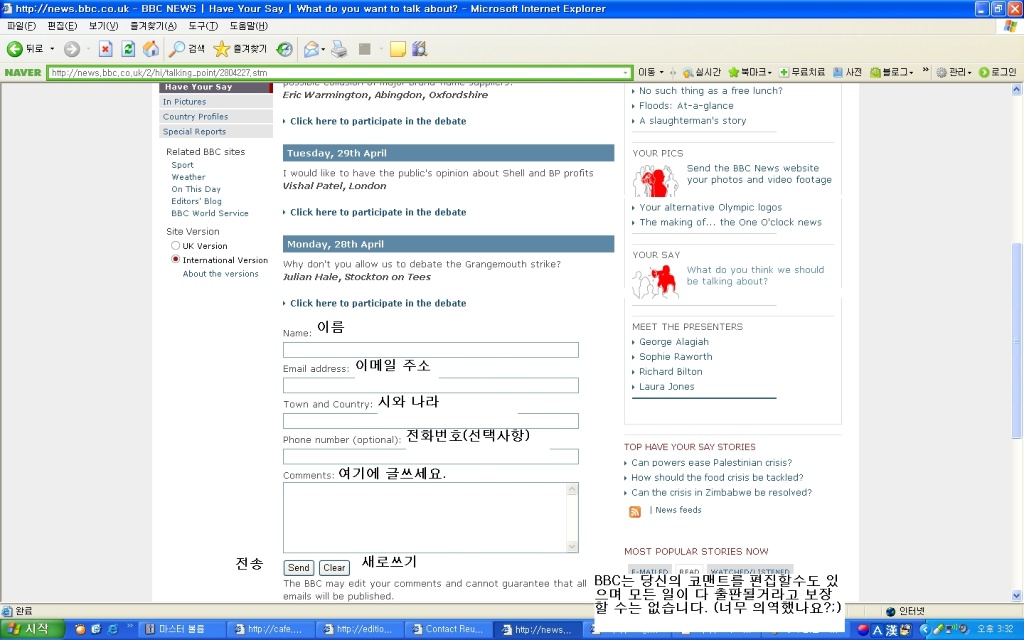Click the Send button

point(298,568)
